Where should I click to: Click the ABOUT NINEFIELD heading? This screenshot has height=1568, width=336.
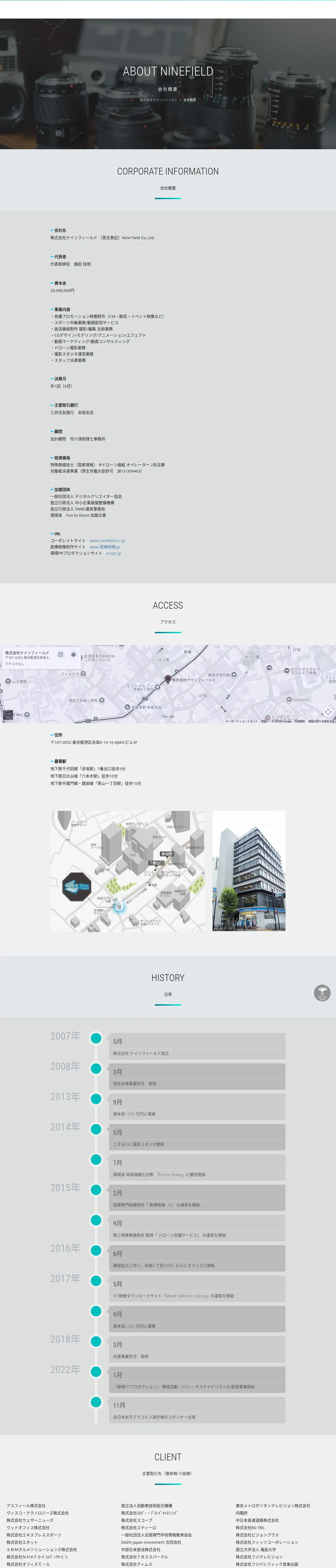[168, 71]
